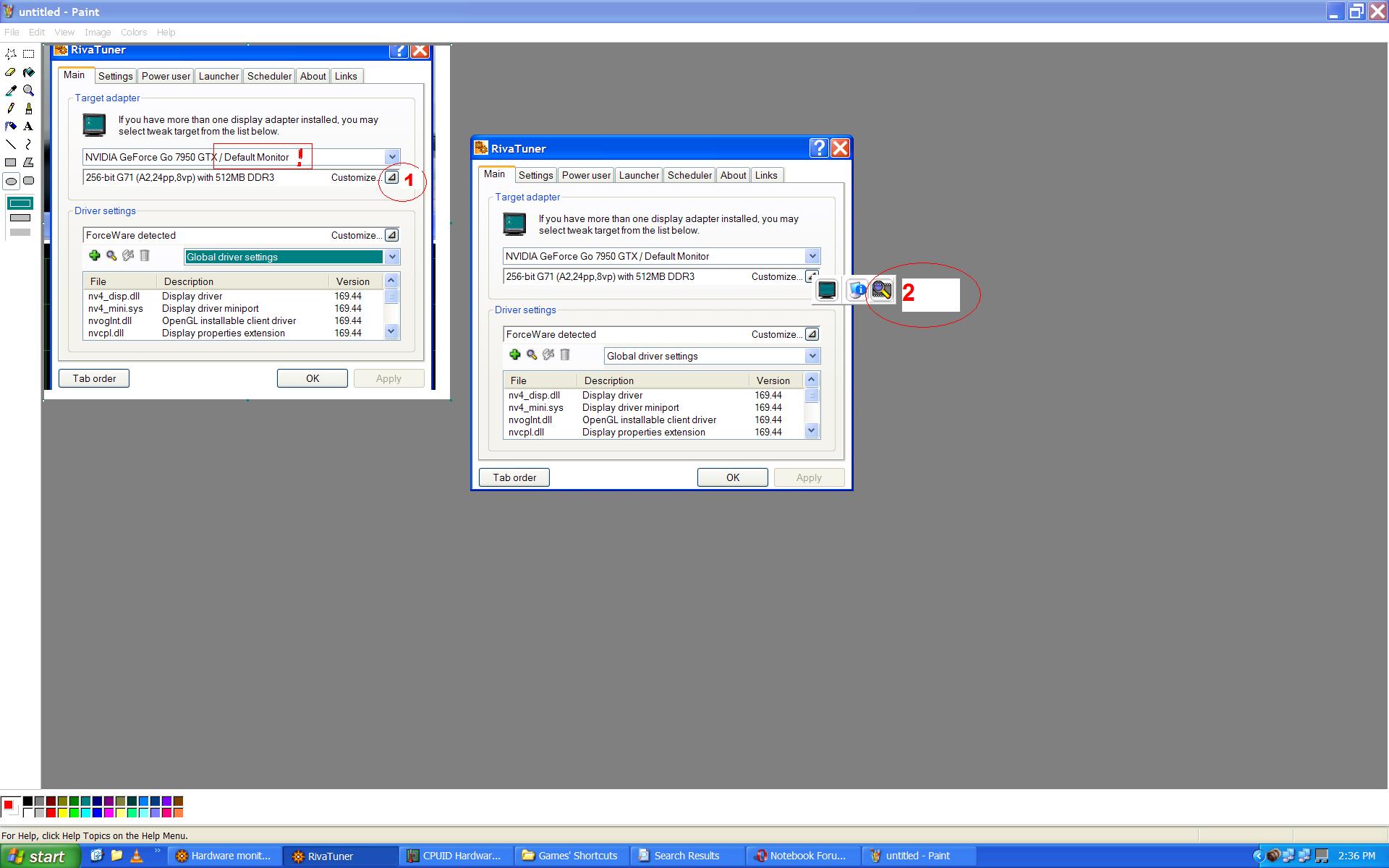This screenshot has height=868, width=1389.
Task: Select nvoglnt.dll row in floating RivaTuner file list
Action: (x=654, y=420)
